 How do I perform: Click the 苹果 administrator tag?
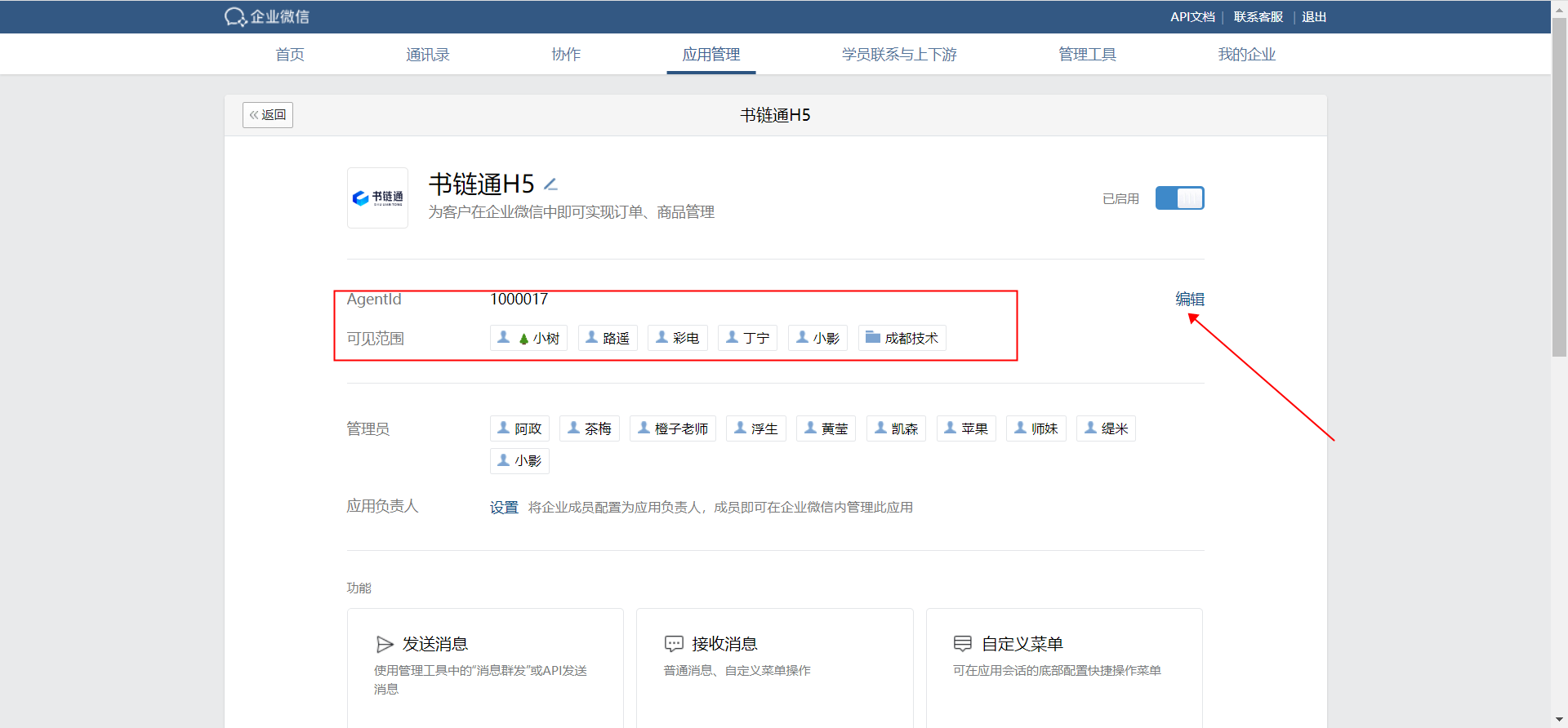[x=966, y=428]
